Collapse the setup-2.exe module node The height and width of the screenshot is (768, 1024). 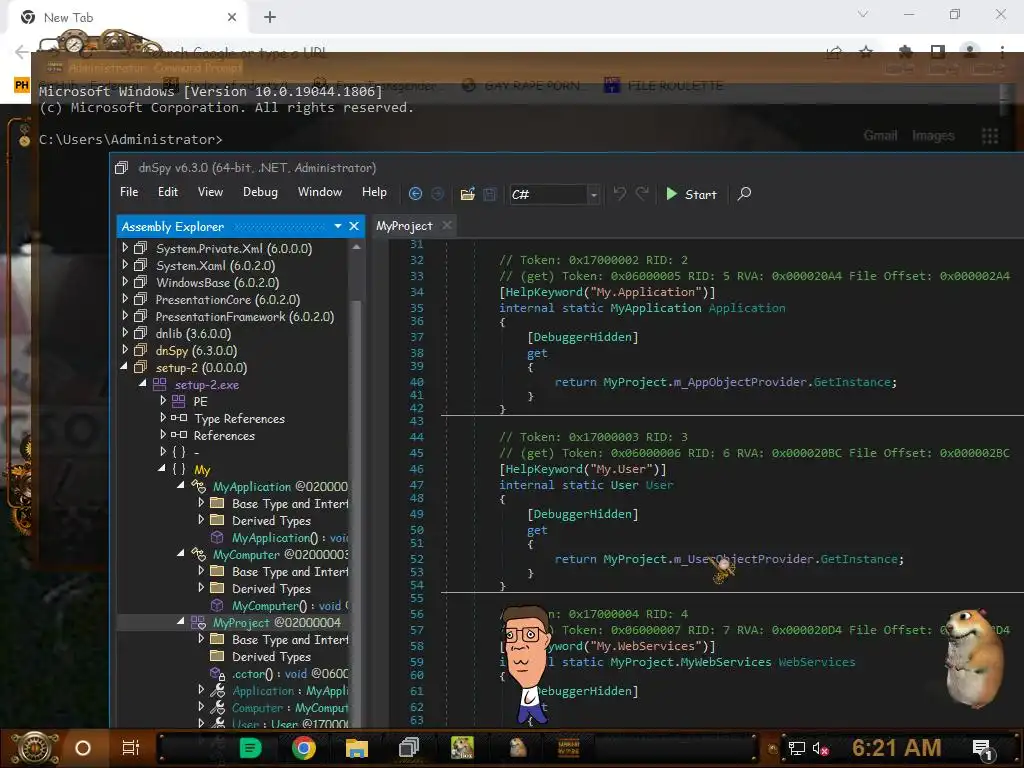pos(142,384)
